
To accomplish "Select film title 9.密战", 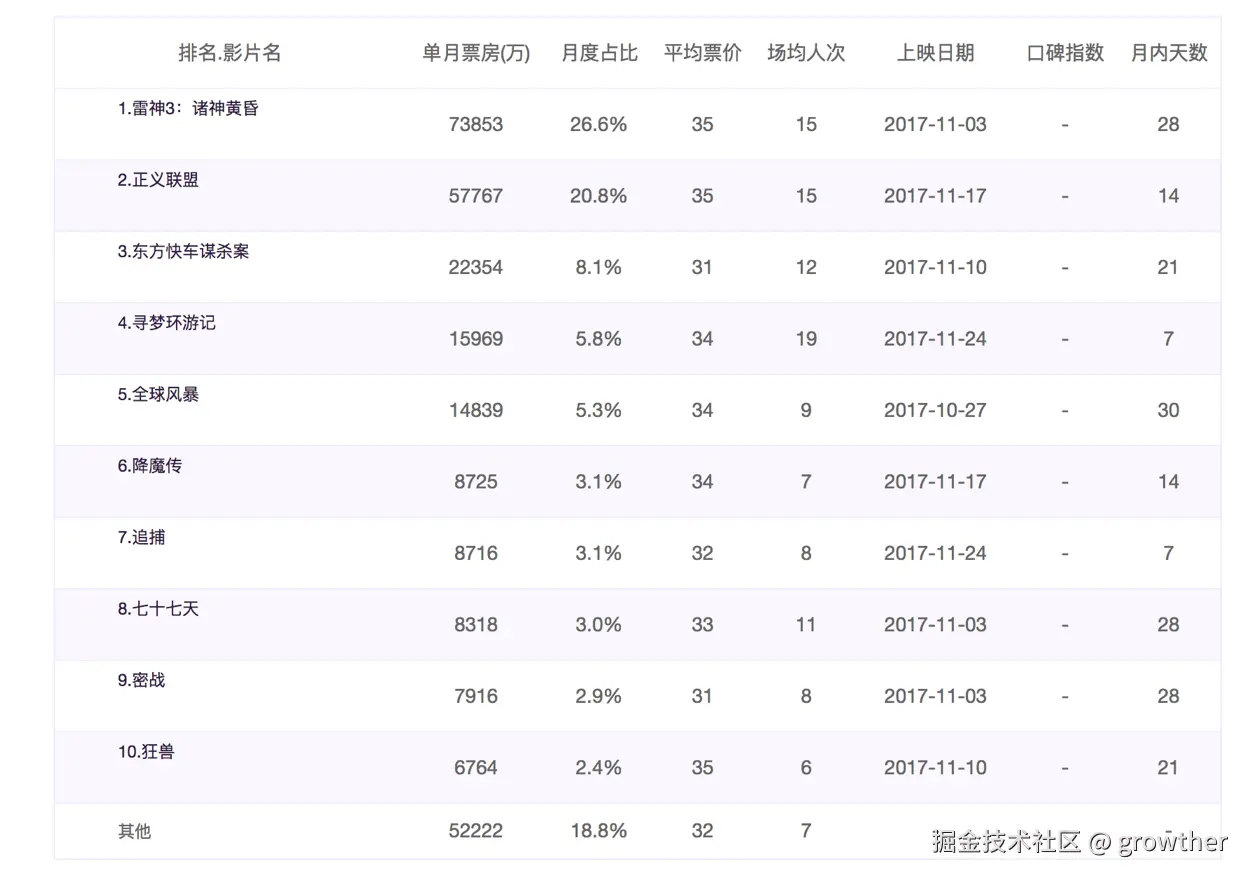I will (x=141, y=680).
